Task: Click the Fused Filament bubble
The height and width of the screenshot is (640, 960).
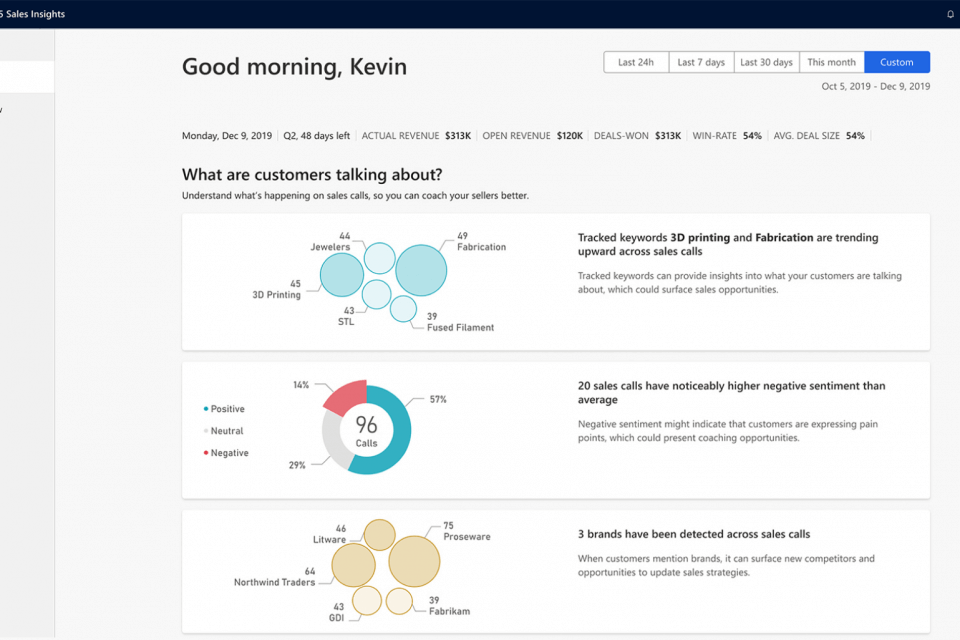Action: (x=403, y=309)
